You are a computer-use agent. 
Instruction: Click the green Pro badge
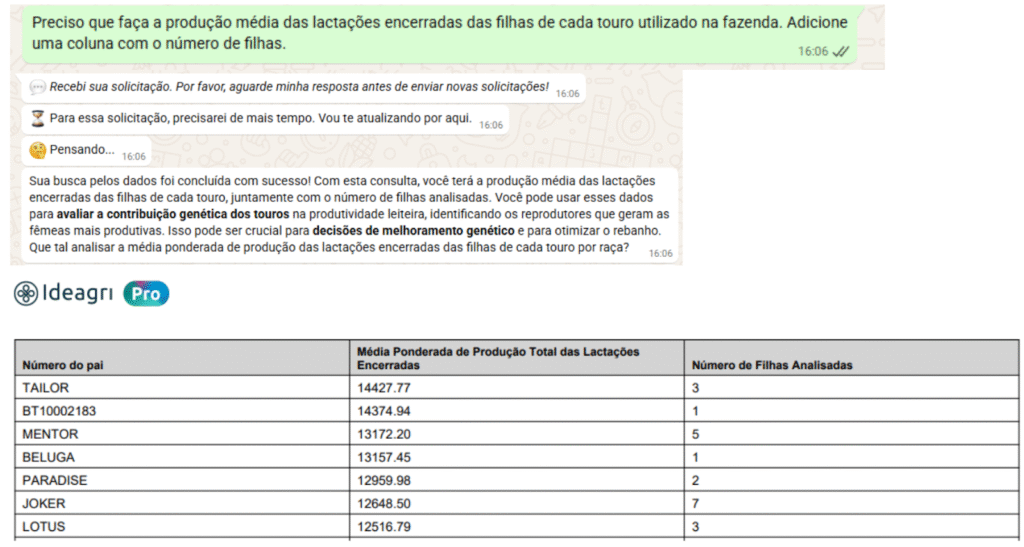pos(146,293)
